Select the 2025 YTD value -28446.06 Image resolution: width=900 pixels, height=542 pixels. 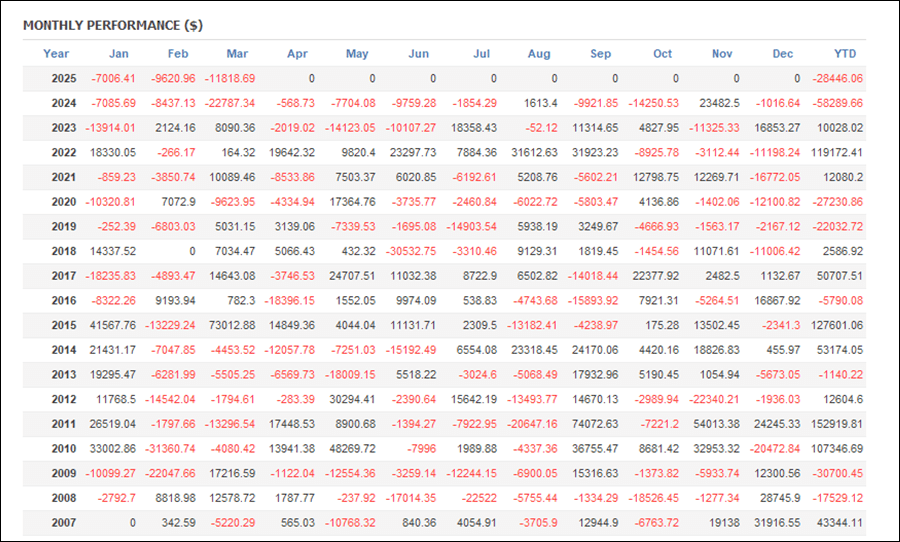point(837,79)
